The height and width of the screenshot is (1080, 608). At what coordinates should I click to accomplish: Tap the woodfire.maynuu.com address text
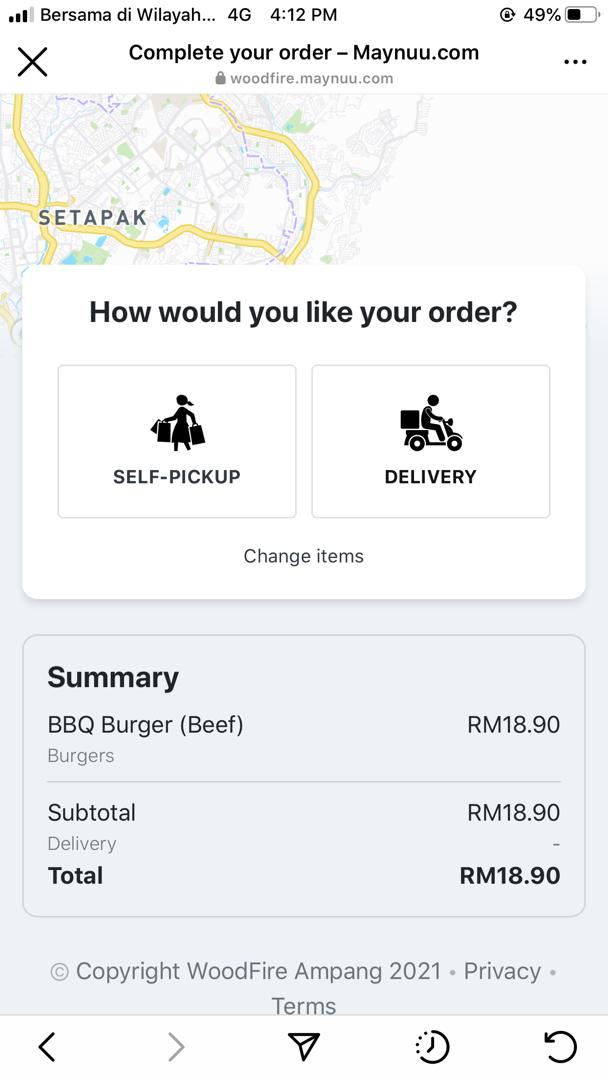(311, 78)
